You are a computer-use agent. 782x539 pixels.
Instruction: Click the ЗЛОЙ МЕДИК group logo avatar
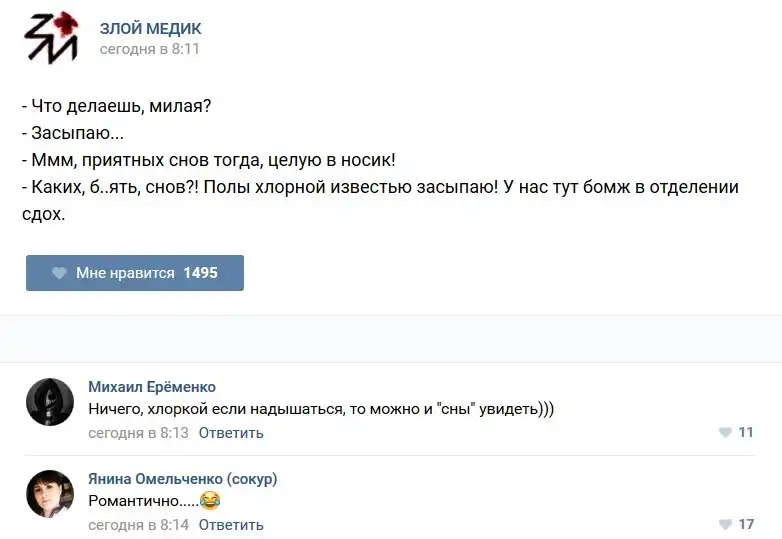click(50, 38)
